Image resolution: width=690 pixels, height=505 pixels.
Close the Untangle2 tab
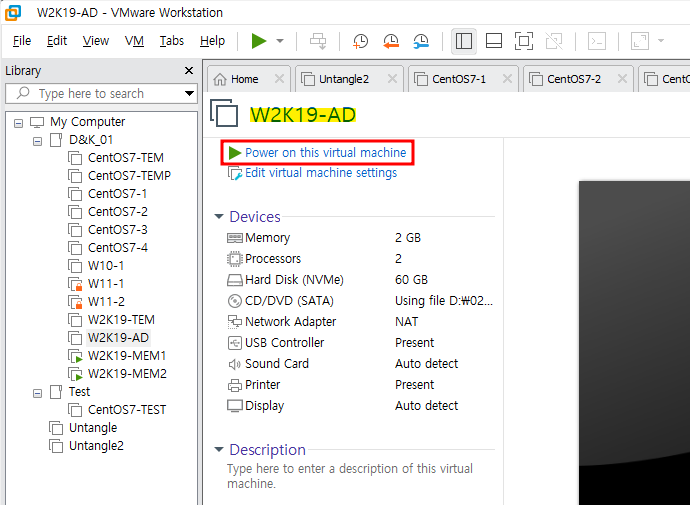point(392,79)
